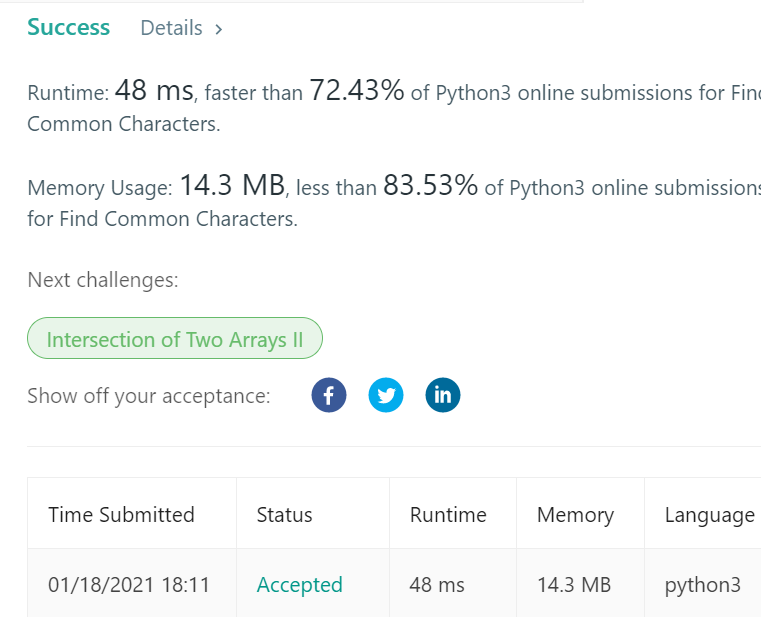Click the 48 ms runtime table cell
Screen dimensions: 764x617
pos(437,584)
